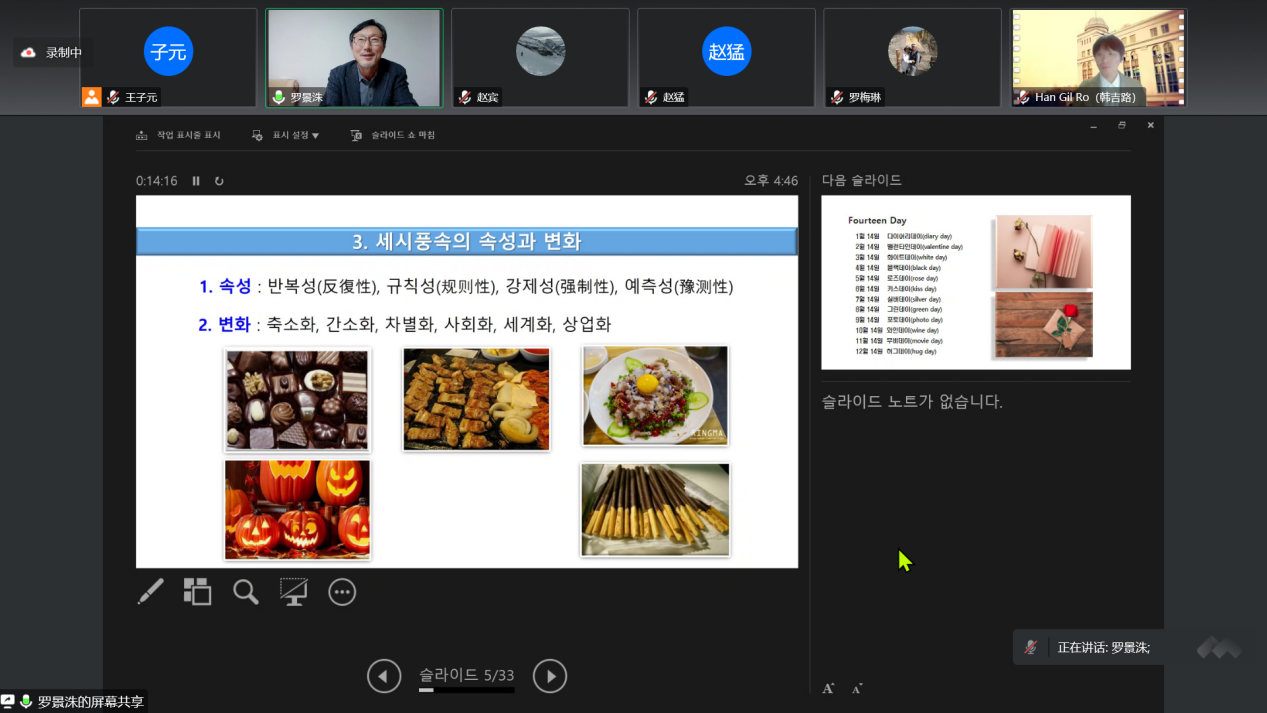This screenshot has height=713, width=1267.
Task: Click the slide progress bar under 슬라이드 5/33
Action: tap(466, 690)
